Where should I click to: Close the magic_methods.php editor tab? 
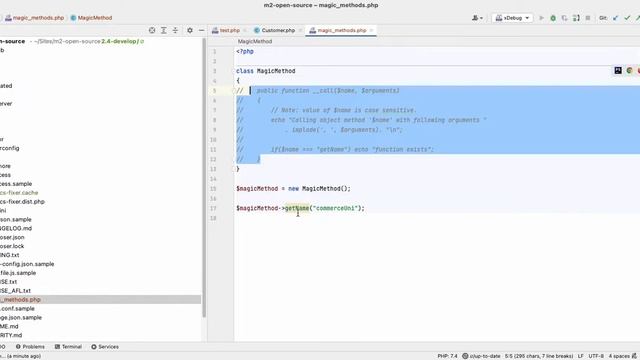[371, 30]
